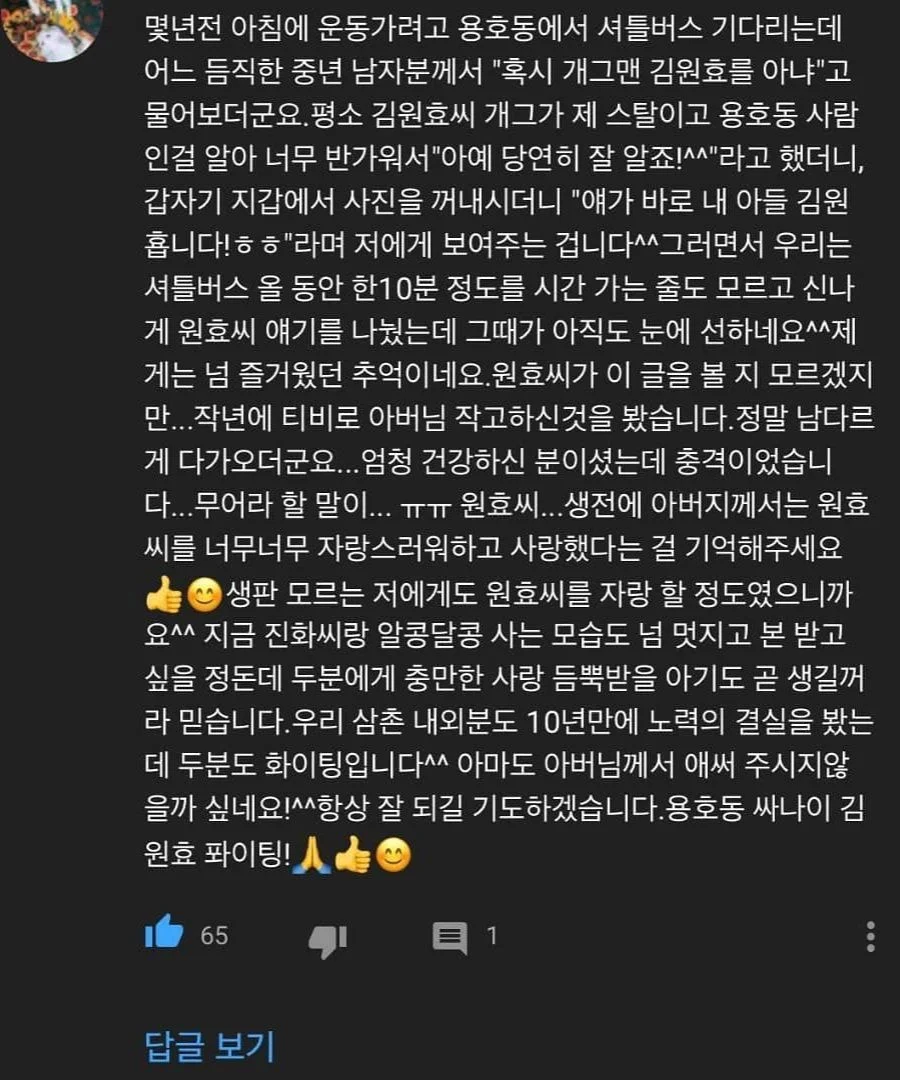Screen dimensions: 900x1080
Task: Open the three-dot more options menu
Action: pos(870,936)
